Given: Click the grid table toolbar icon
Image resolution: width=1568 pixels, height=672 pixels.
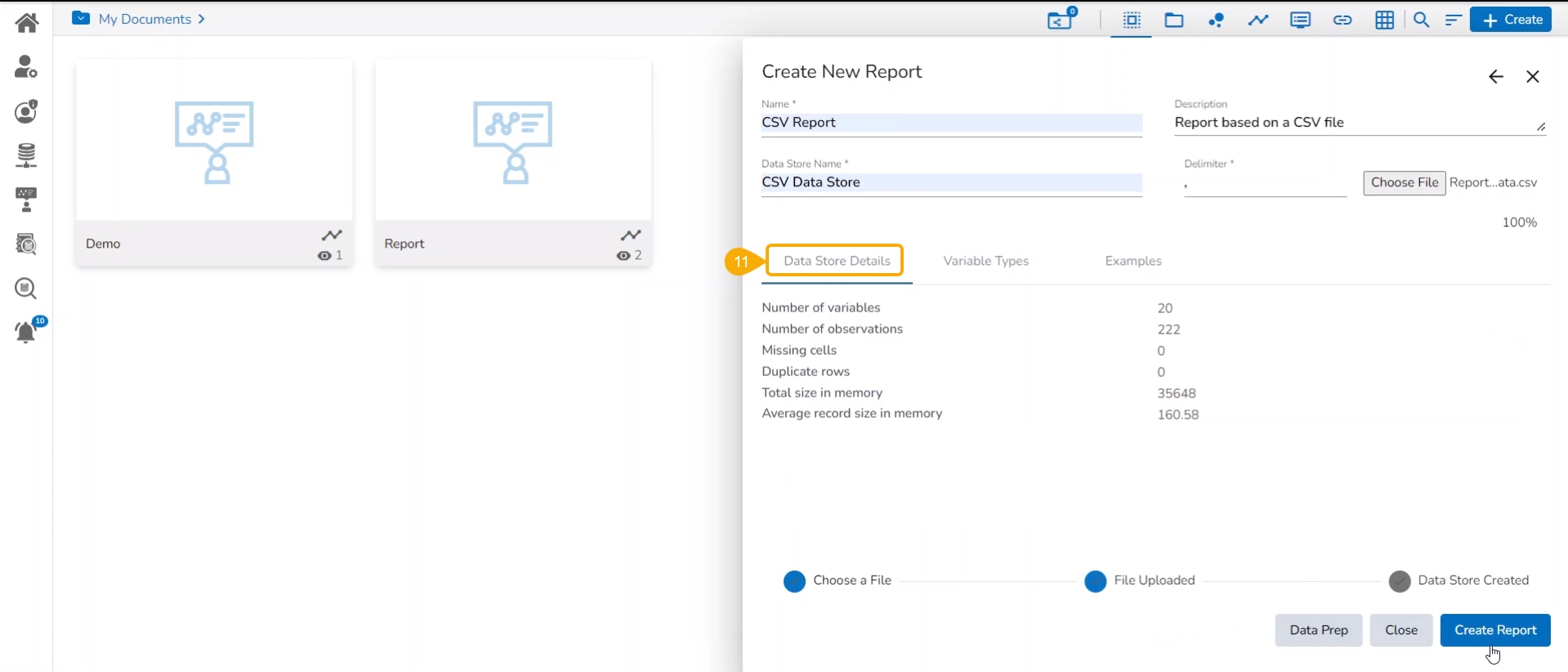Looking at the screenshot, I should (1385, 20).
